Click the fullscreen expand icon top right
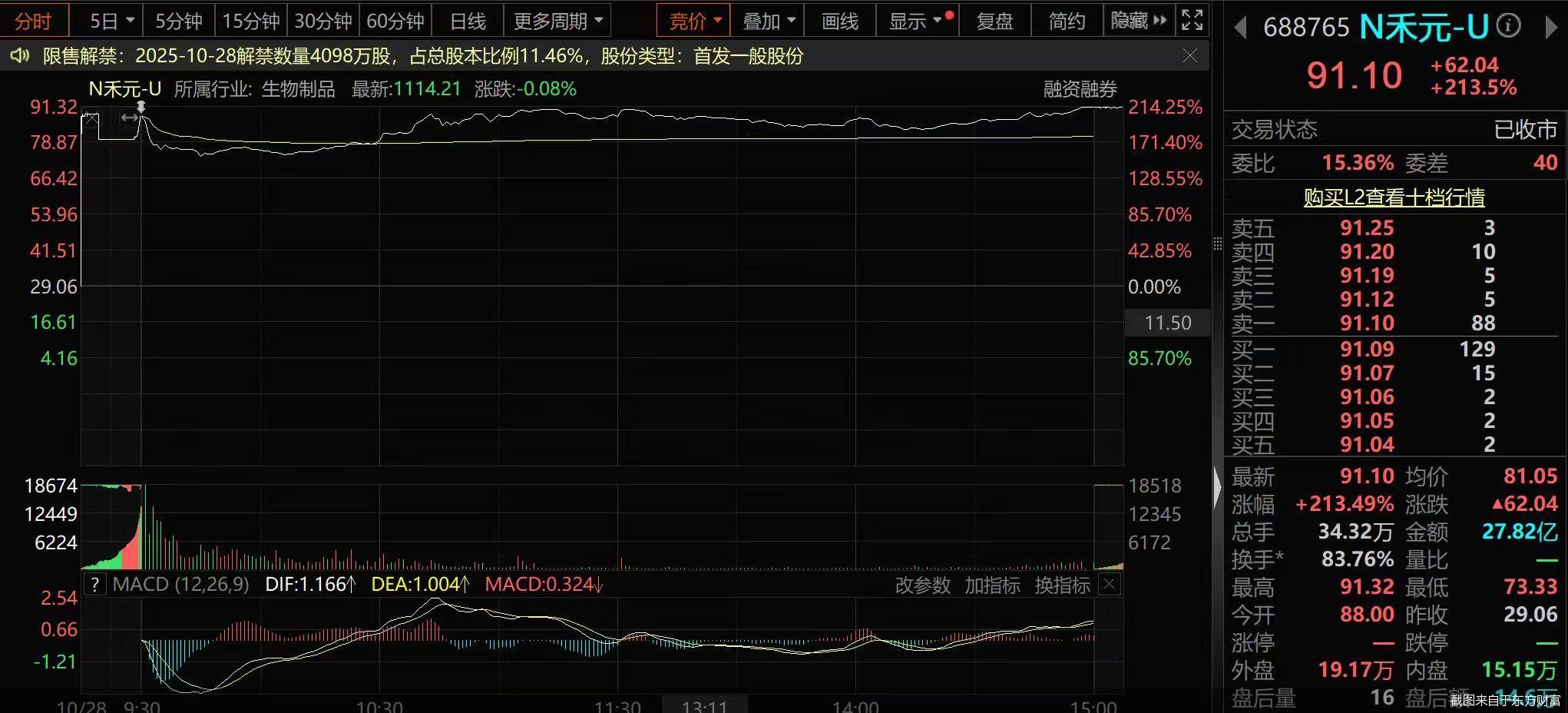This screenshot has height=713, width=1568. click(1192, 21)
